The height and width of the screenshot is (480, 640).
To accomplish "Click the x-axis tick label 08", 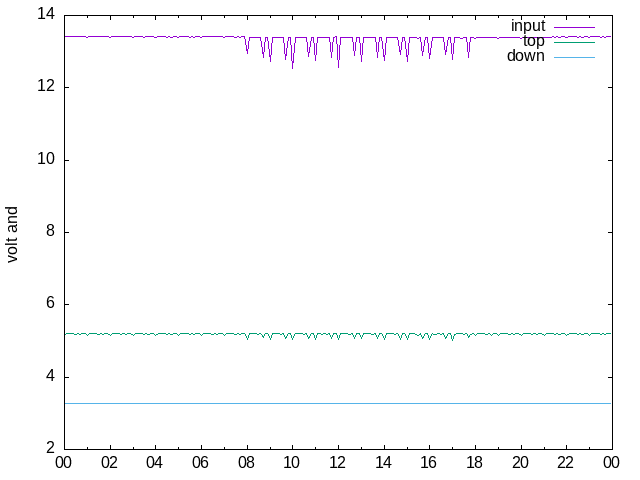I will (x=246, y=463).
